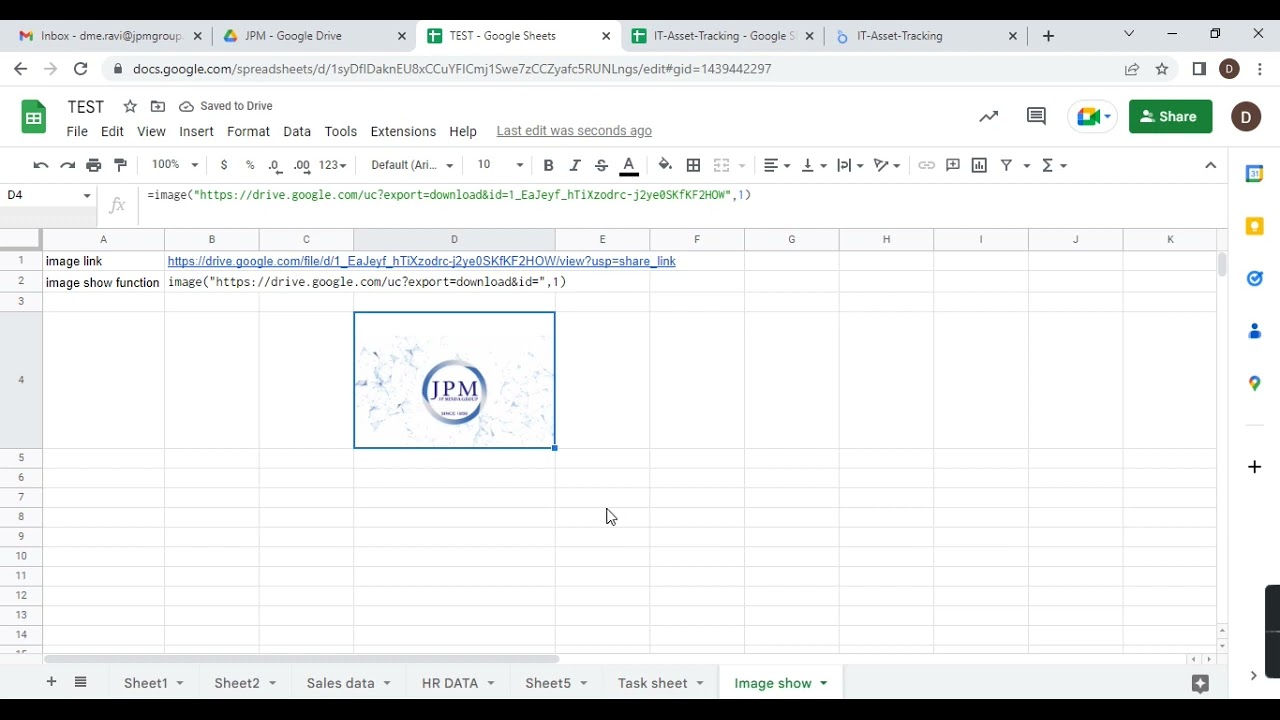Switch to the HR DATA sheet tab
1280x720 pixels.
coord(459,683)
